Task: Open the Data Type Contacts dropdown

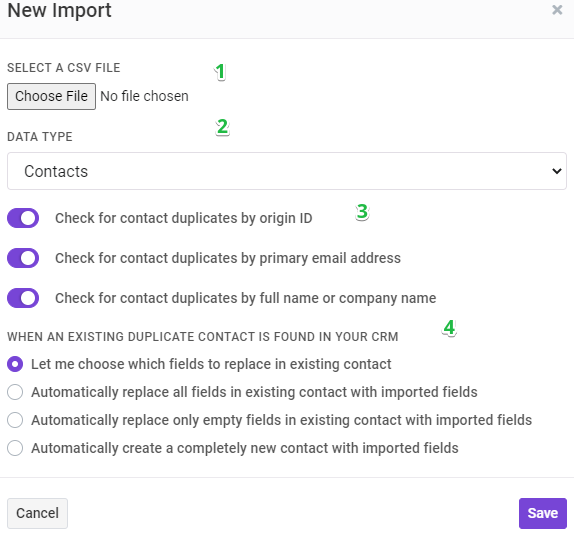Action: coord(287,171)
